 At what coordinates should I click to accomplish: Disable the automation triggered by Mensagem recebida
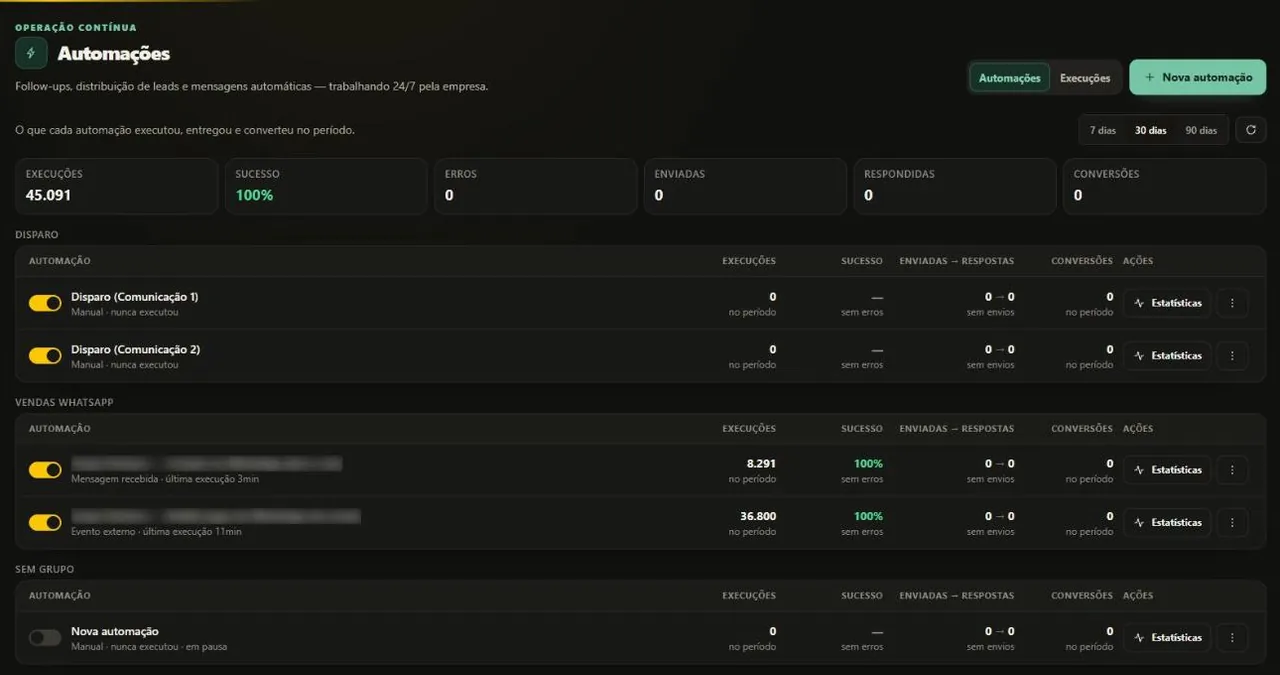tap(45, 470)
